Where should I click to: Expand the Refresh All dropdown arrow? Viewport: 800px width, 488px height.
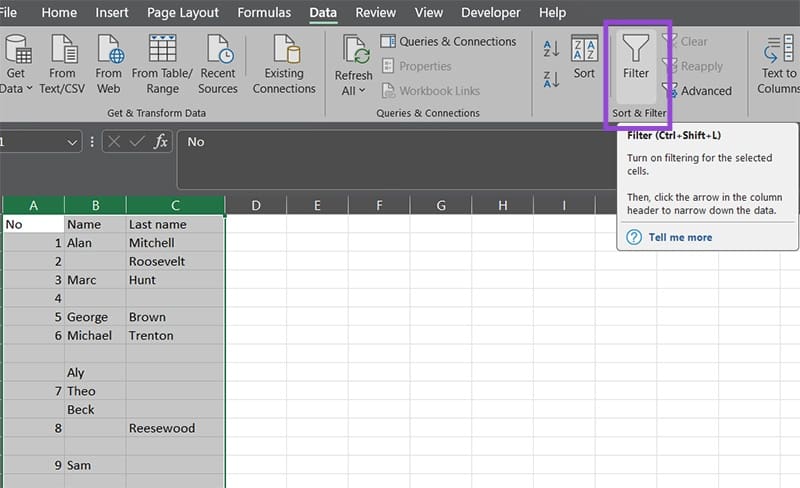tap(362, 91)
